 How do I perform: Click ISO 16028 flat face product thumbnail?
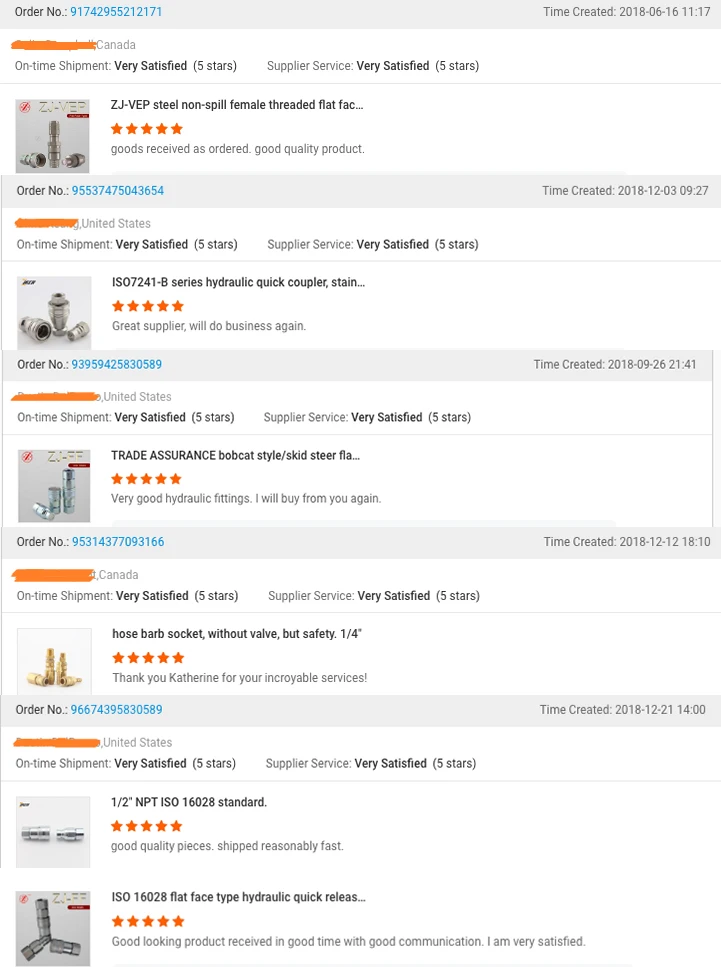[53, 927]
